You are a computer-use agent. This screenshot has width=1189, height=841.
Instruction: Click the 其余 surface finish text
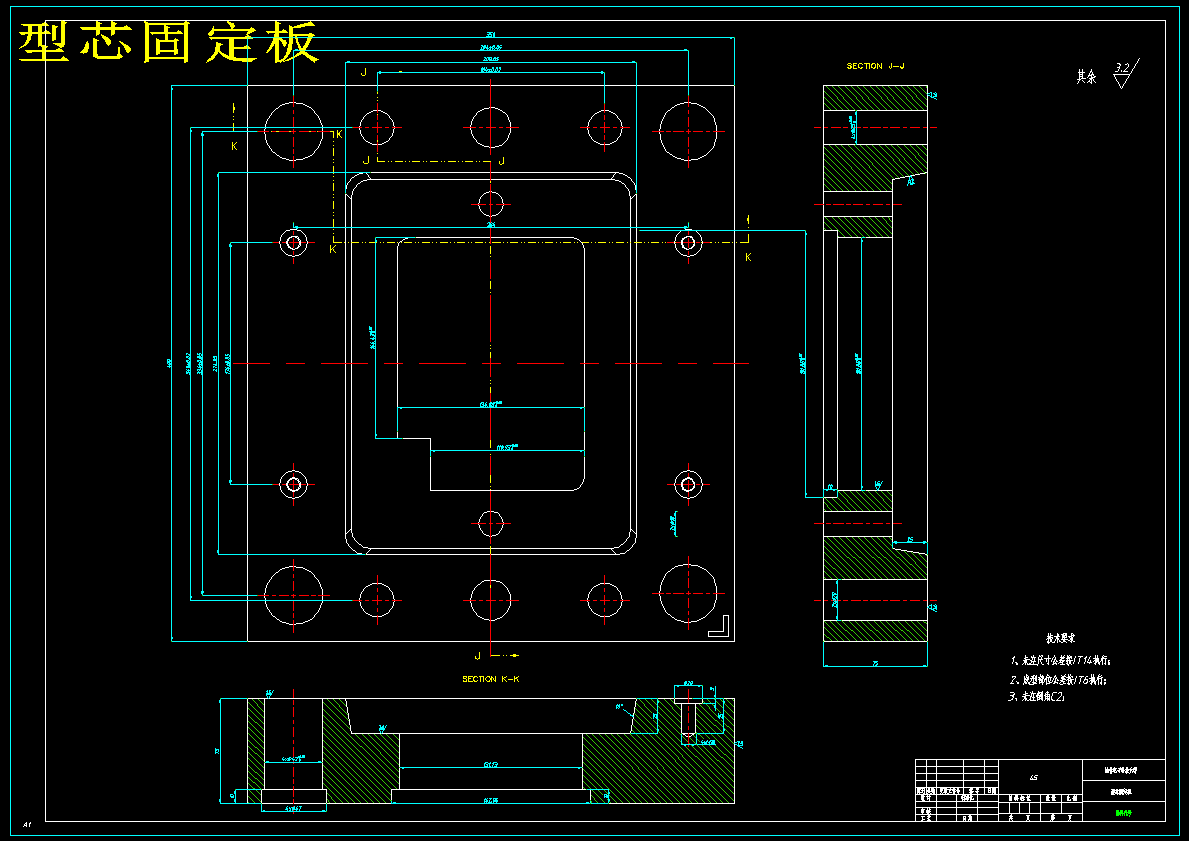(x=1086, y=77)
